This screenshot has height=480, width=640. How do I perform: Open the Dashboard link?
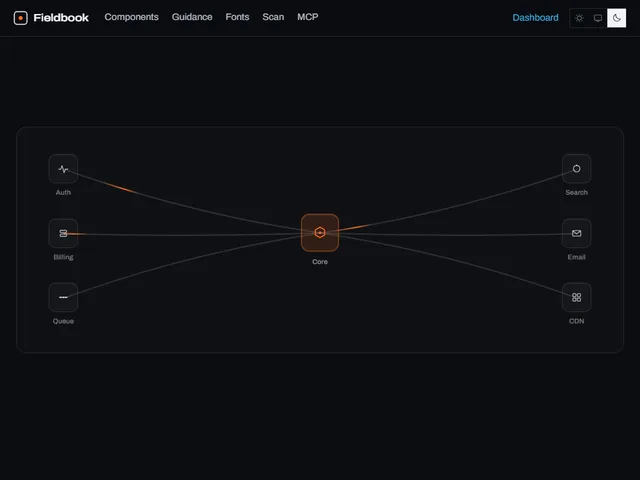(x=536, y=18)
